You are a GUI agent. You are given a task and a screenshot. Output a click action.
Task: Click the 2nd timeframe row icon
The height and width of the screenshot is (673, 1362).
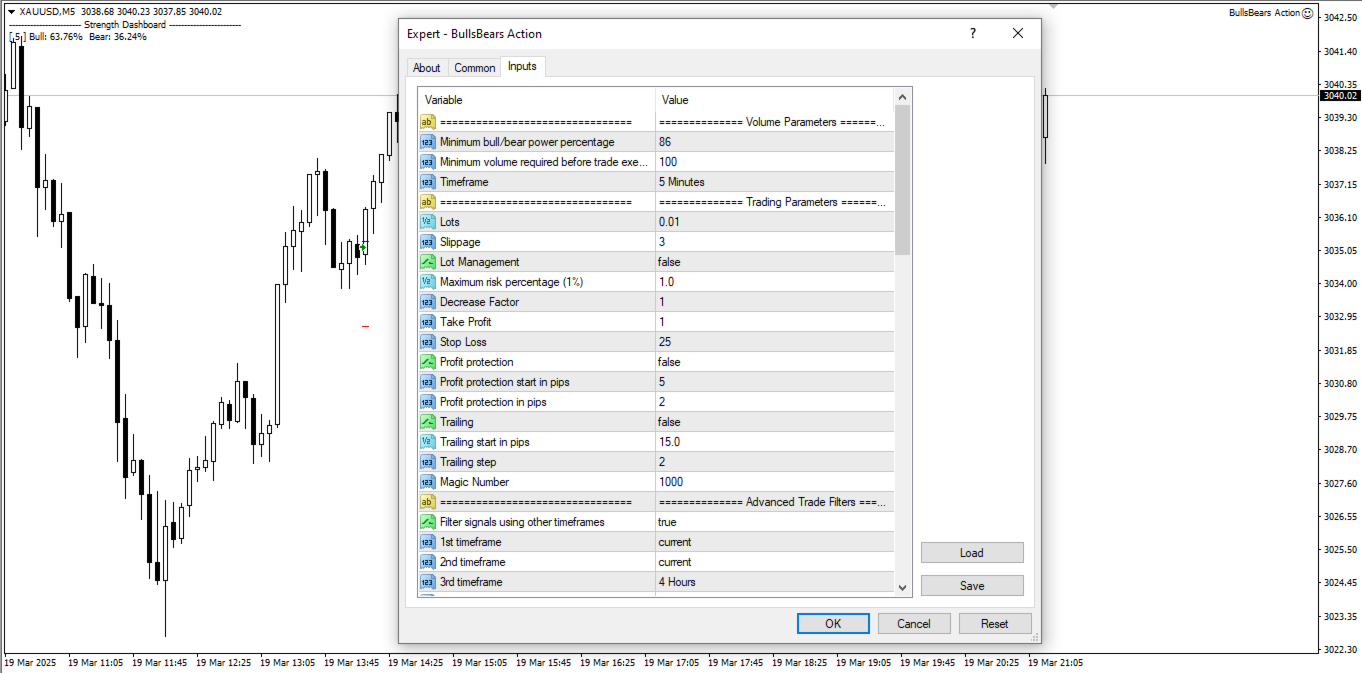(427, 562)
